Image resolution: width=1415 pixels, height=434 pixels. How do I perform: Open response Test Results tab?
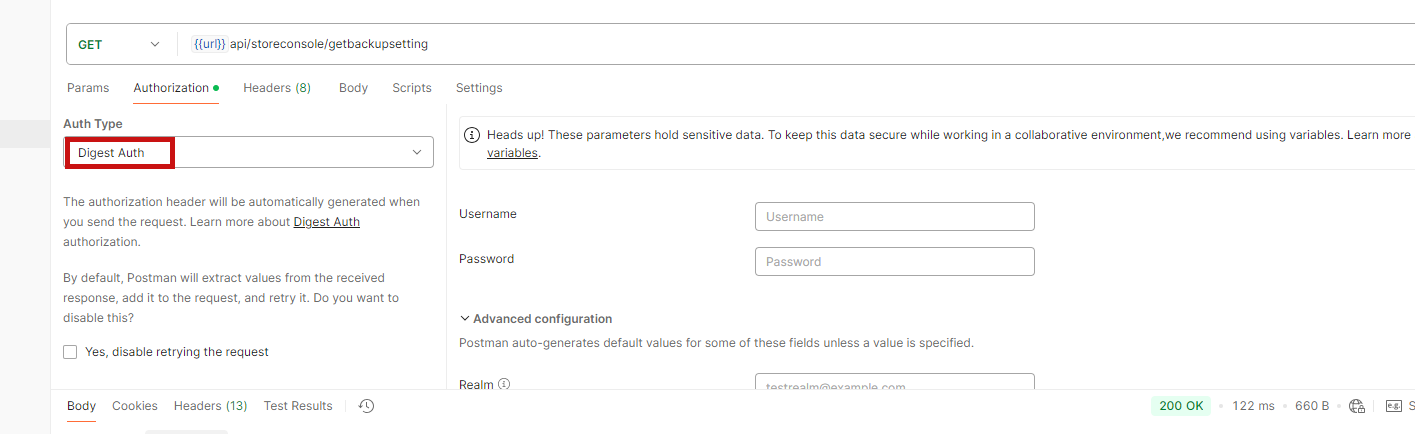click(x=298, y=406)
